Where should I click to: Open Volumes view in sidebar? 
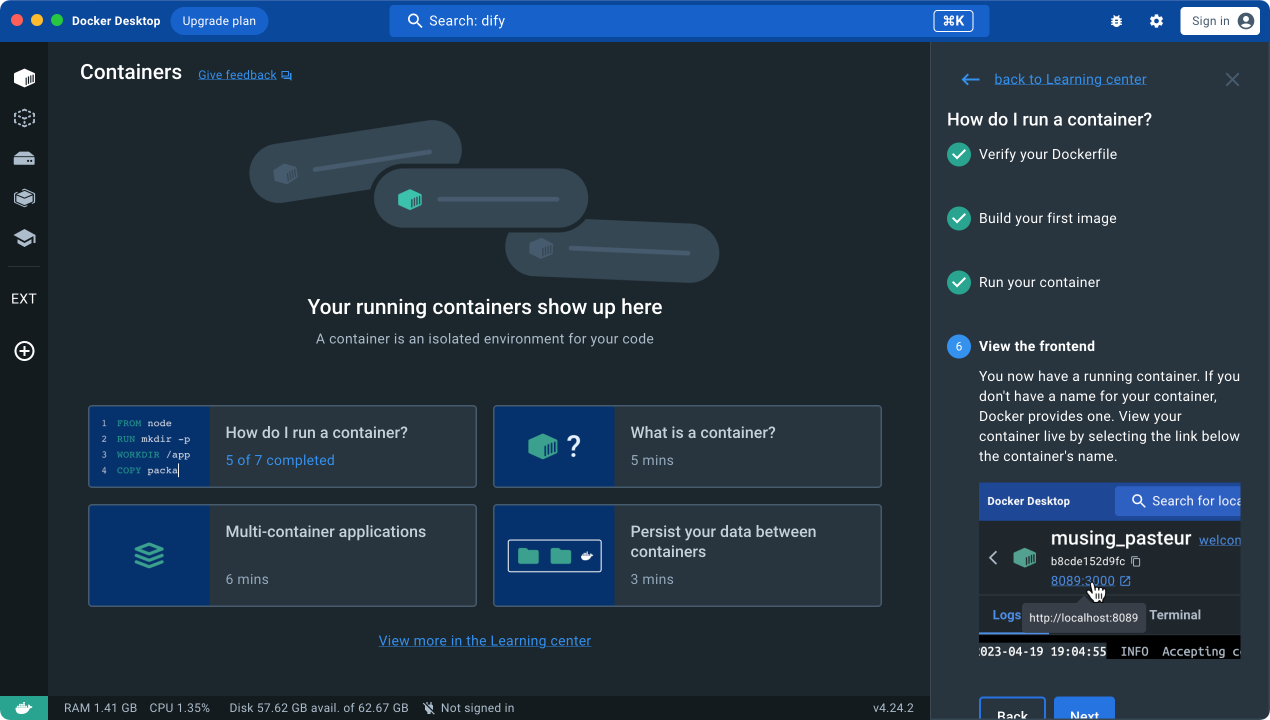click(24, 158)
